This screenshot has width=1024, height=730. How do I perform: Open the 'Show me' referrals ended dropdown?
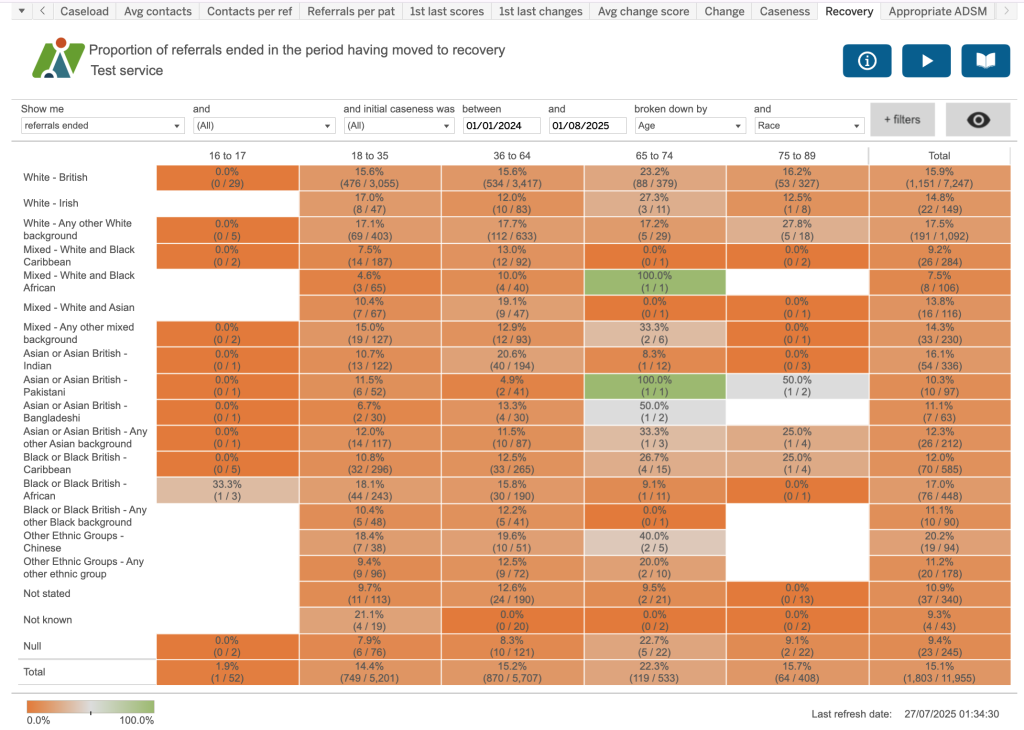[102, 126]
